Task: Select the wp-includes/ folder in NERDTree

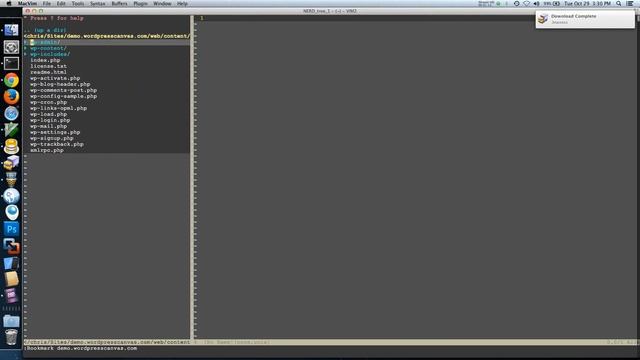Action: tap(50, 54)
